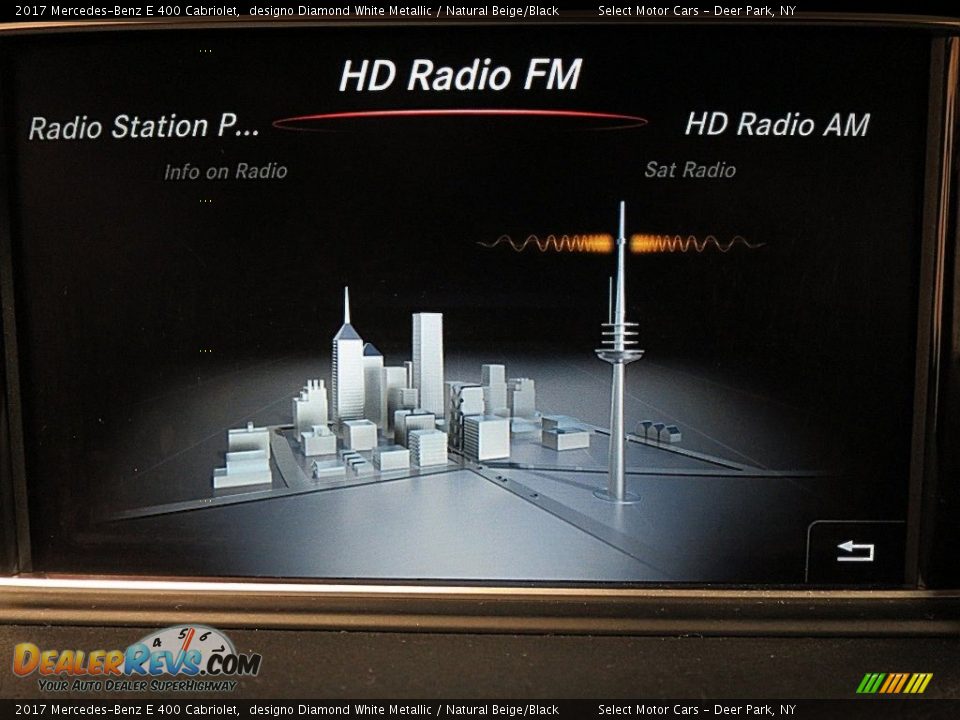Select Info on Radio option
The height and width of the screenshot is (720, 960).
pyautogui.click(x=225, y=171)
